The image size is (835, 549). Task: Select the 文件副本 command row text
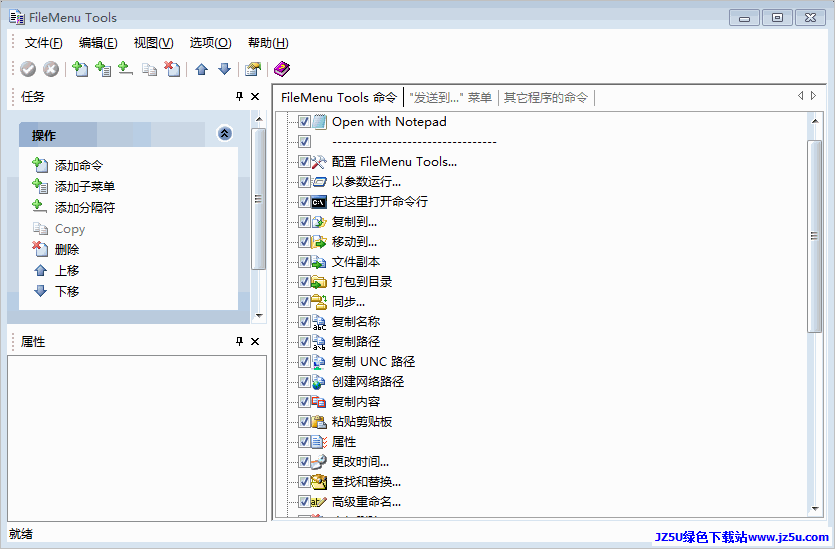356,262
